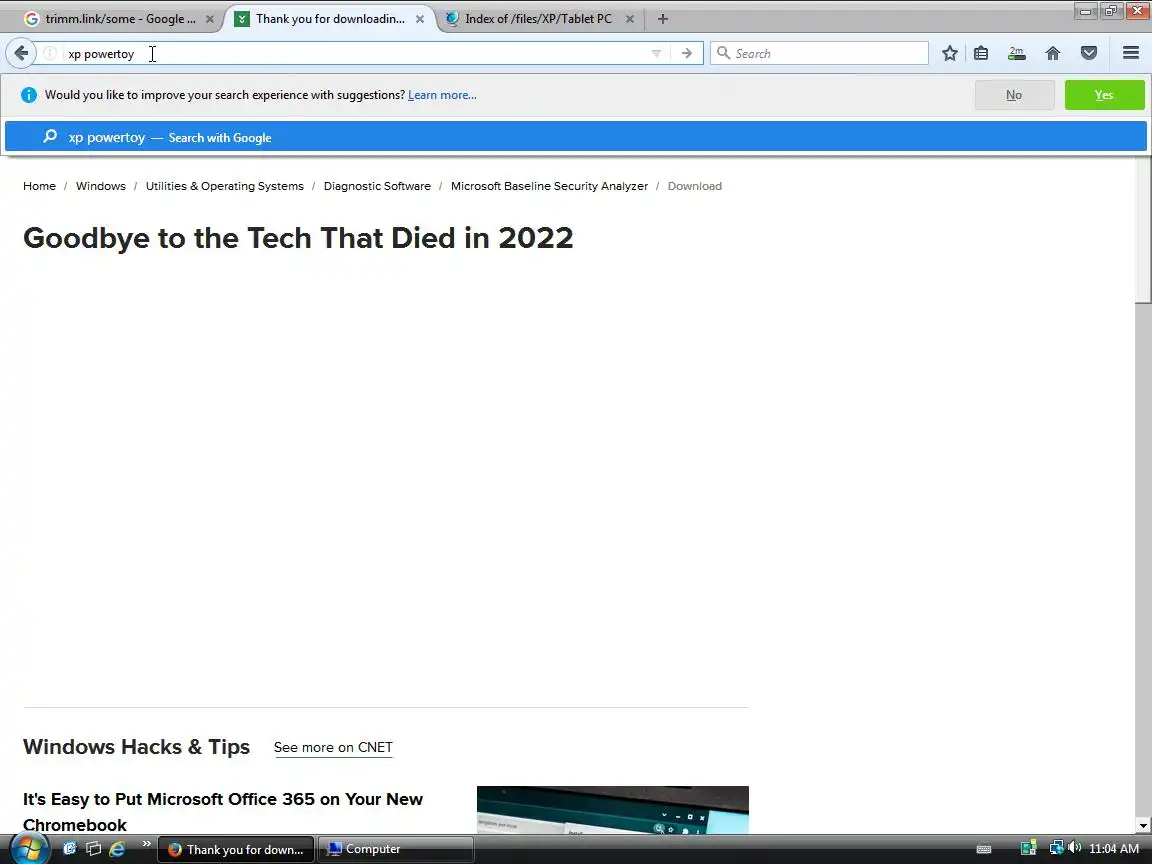Open Computer window from taskbar
Image resolution: width=1152 pixels, height=864 pixels.
click(396, 849)
